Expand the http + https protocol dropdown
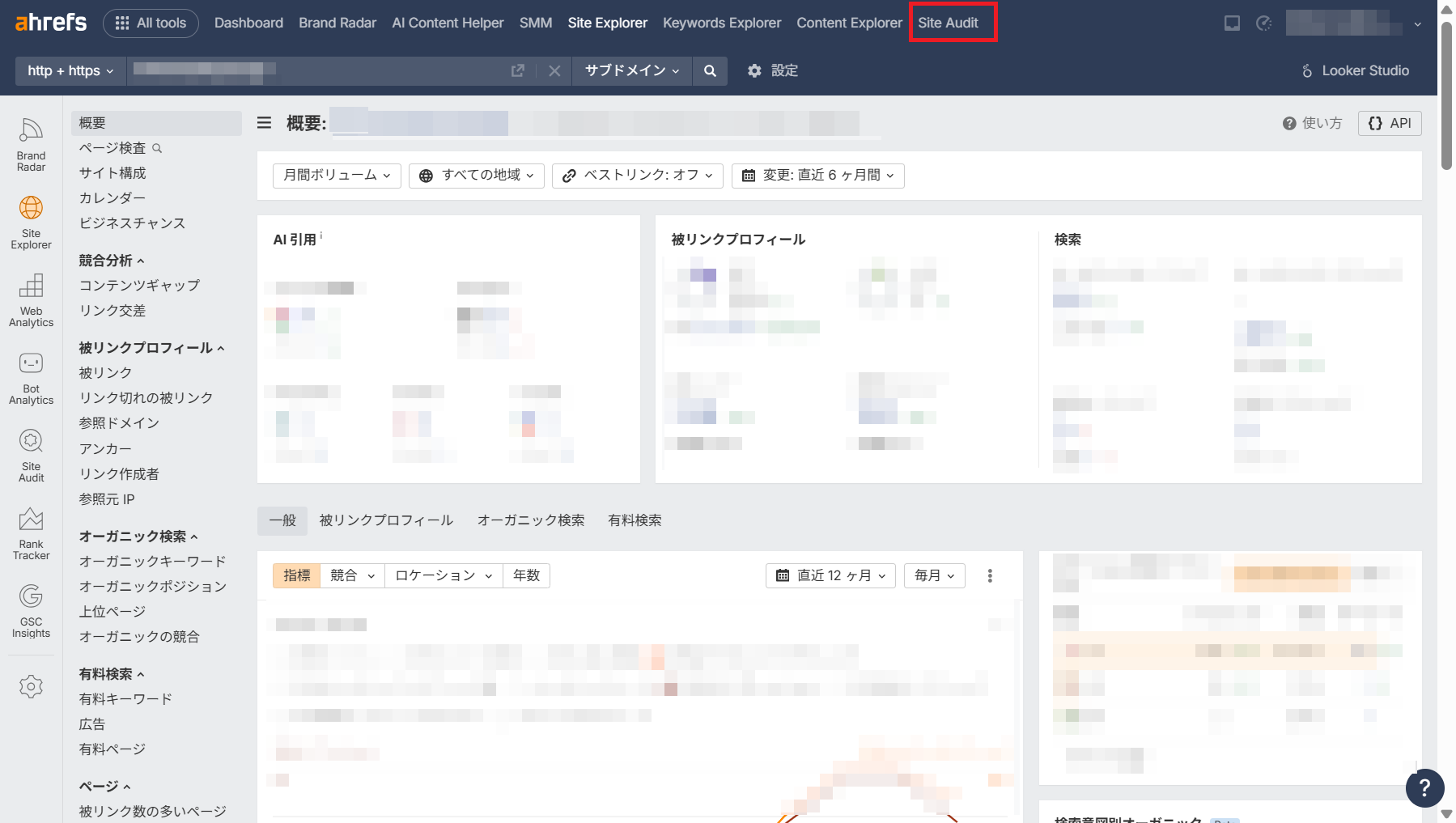Viewport: 1456px width, 823px height. click(69, 71)
